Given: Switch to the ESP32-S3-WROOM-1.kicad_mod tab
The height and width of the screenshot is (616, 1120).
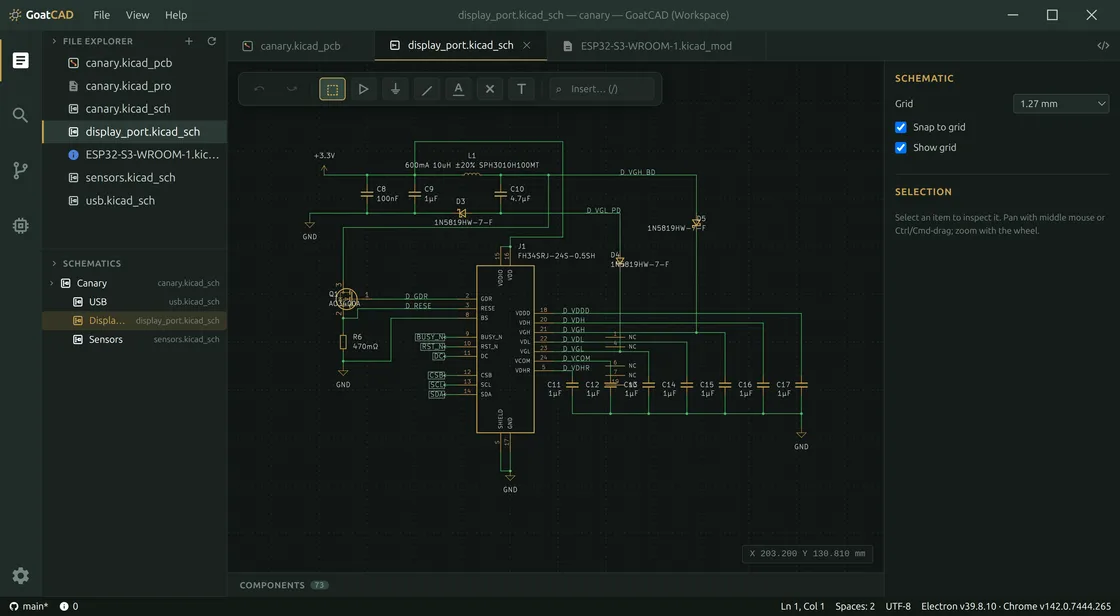Looking at the screenshot, I should 656,46.
